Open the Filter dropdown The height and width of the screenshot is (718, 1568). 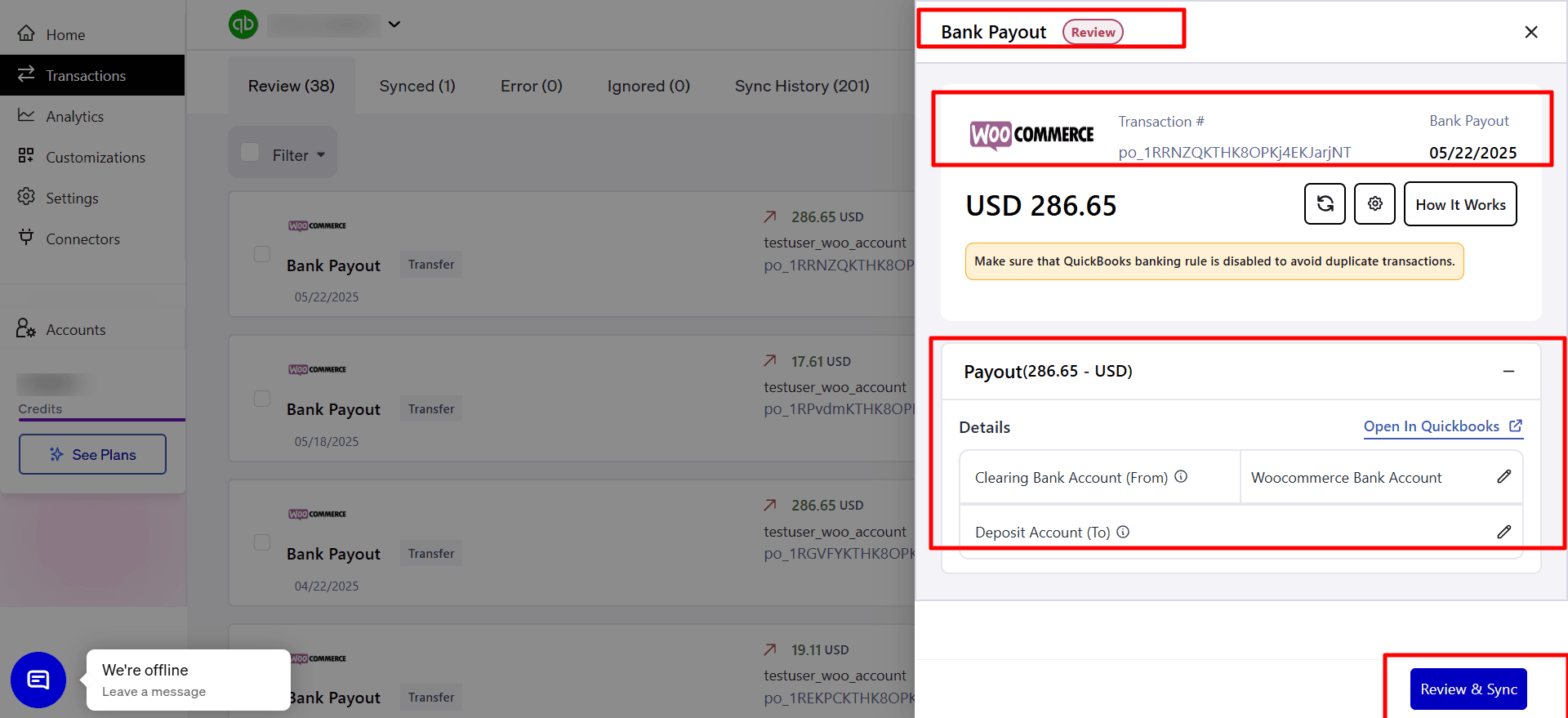point(299,155)
